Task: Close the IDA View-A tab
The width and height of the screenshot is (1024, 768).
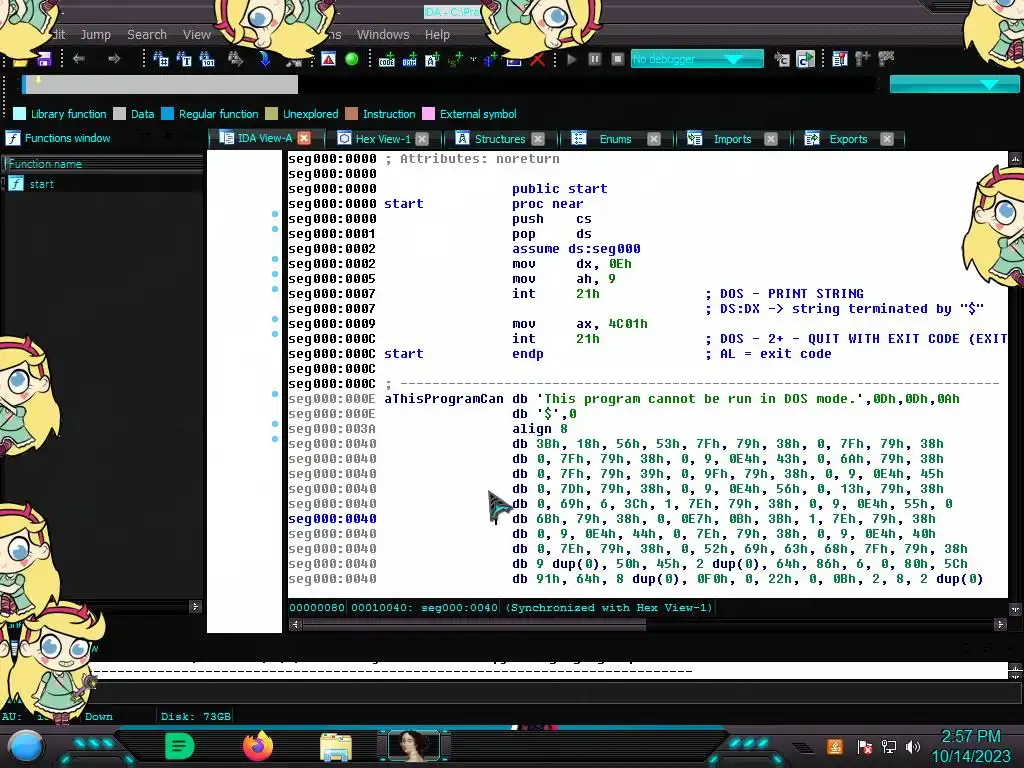Action: coord(304,138)
